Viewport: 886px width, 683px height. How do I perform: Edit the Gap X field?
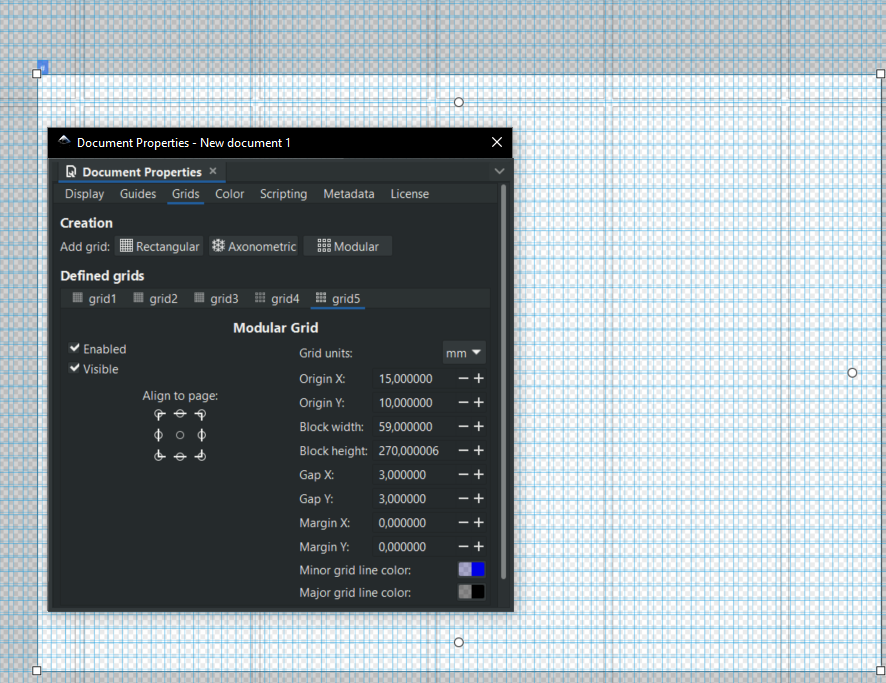click(x=414, y=475)
